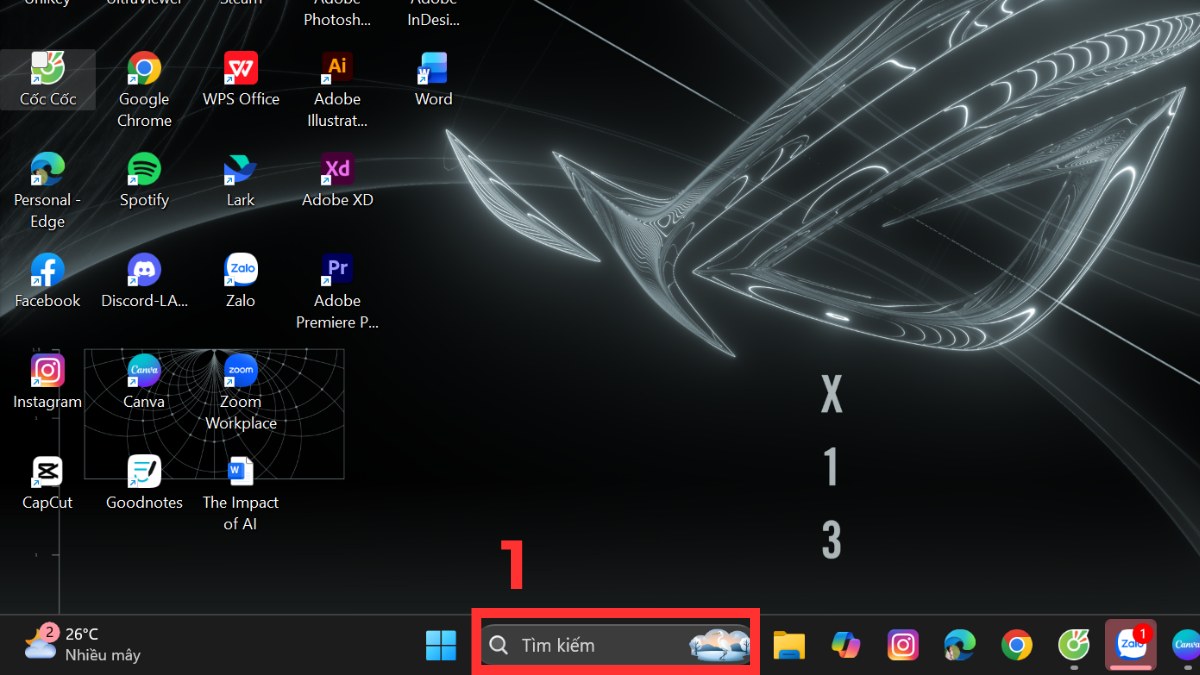Select the Facebook desktop shortcut
1200x675 pixels.
click(47, 281)
